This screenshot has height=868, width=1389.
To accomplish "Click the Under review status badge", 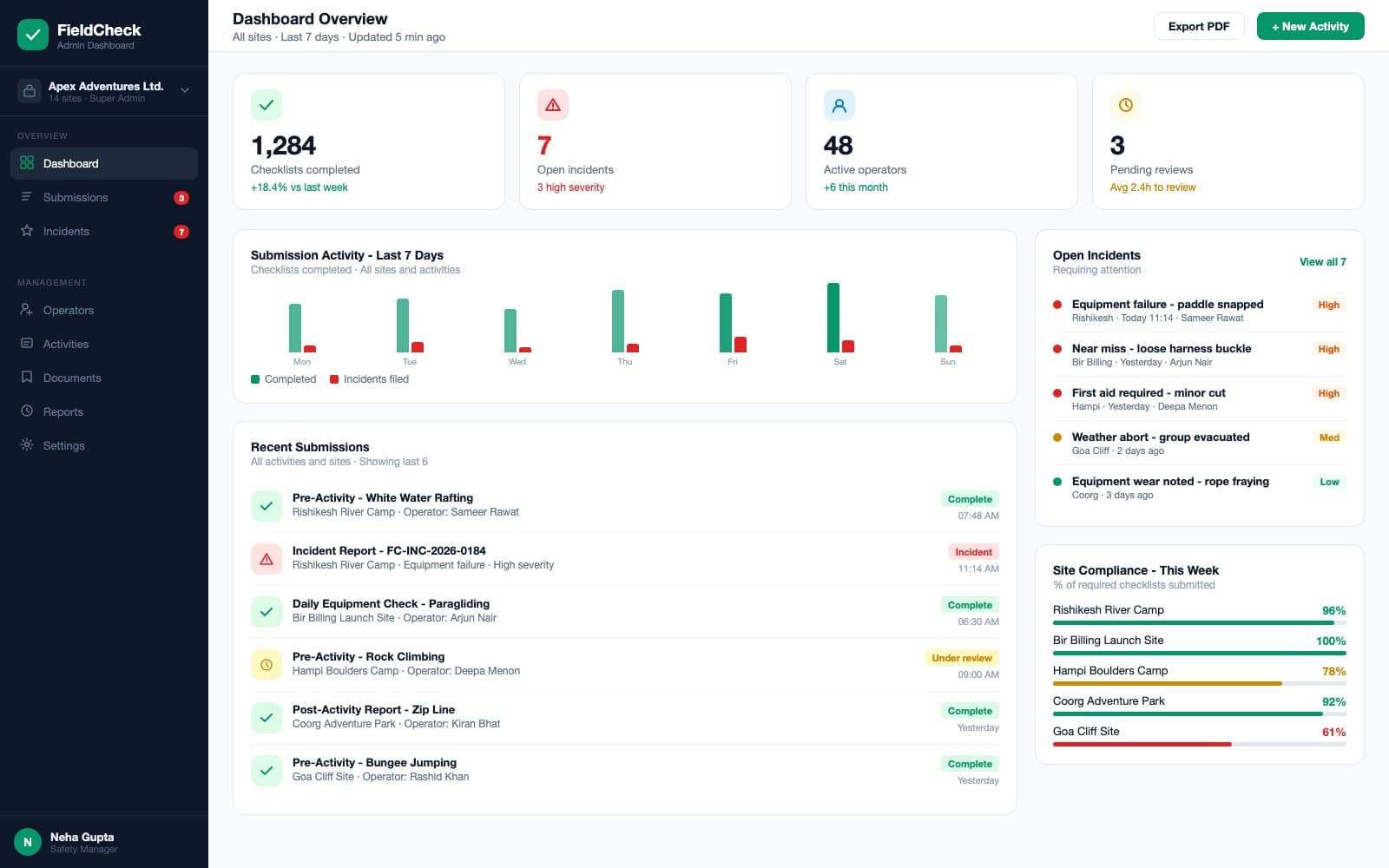I will coord(962,658).
